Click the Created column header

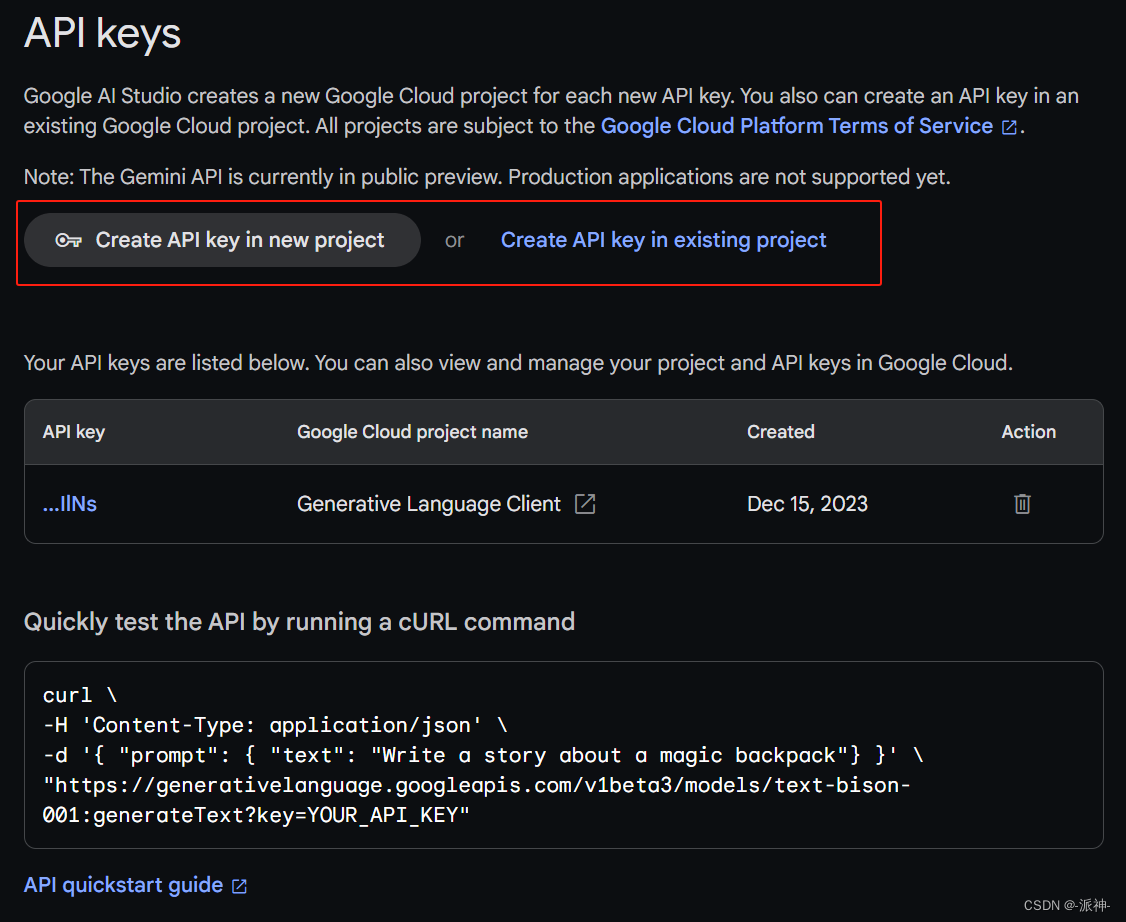781,432
